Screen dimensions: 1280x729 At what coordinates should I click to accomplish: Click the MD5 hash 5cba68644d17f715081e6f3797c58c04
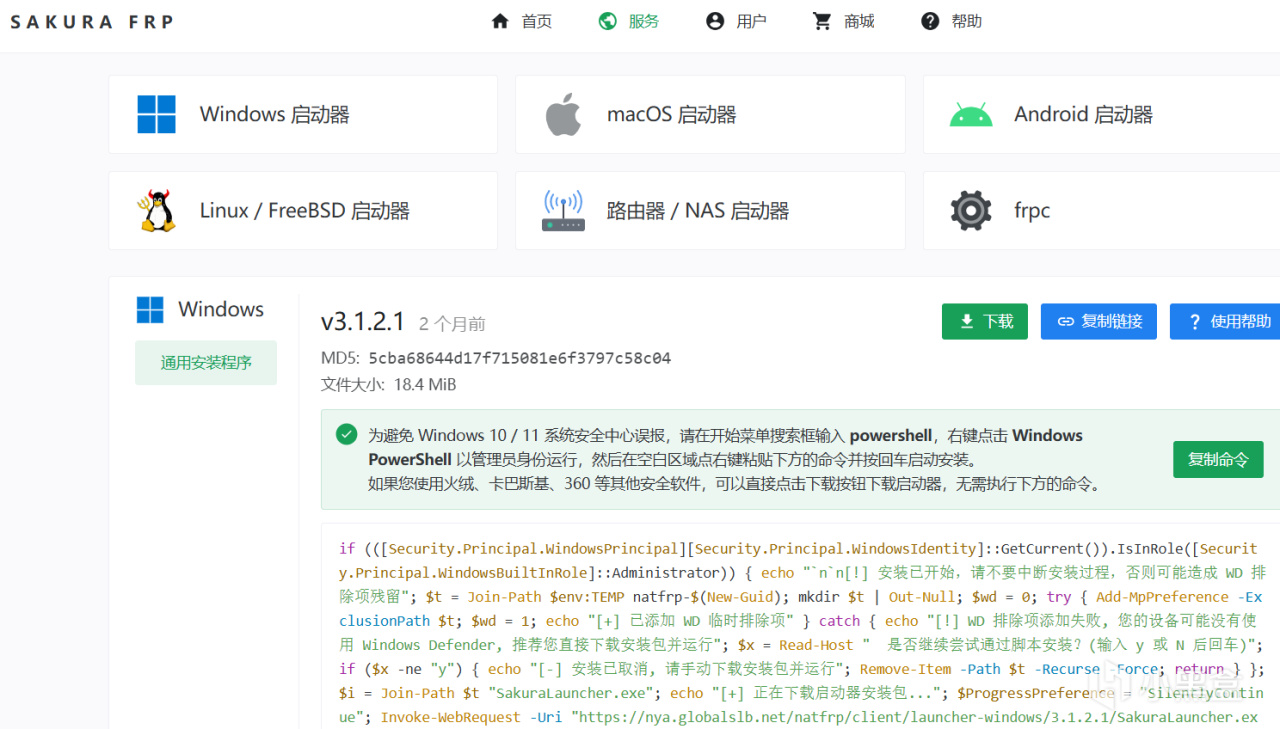click(x=519, y=358)
